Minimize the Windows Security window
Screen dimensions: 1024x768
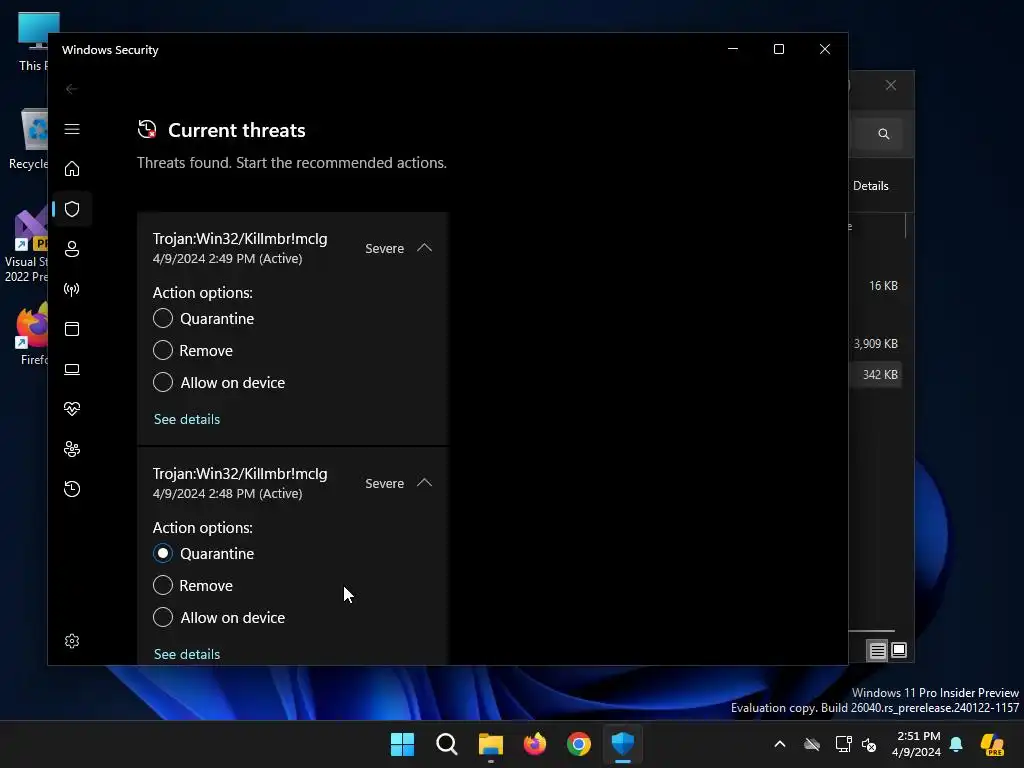pyautogui.click(x=733, y=49)
